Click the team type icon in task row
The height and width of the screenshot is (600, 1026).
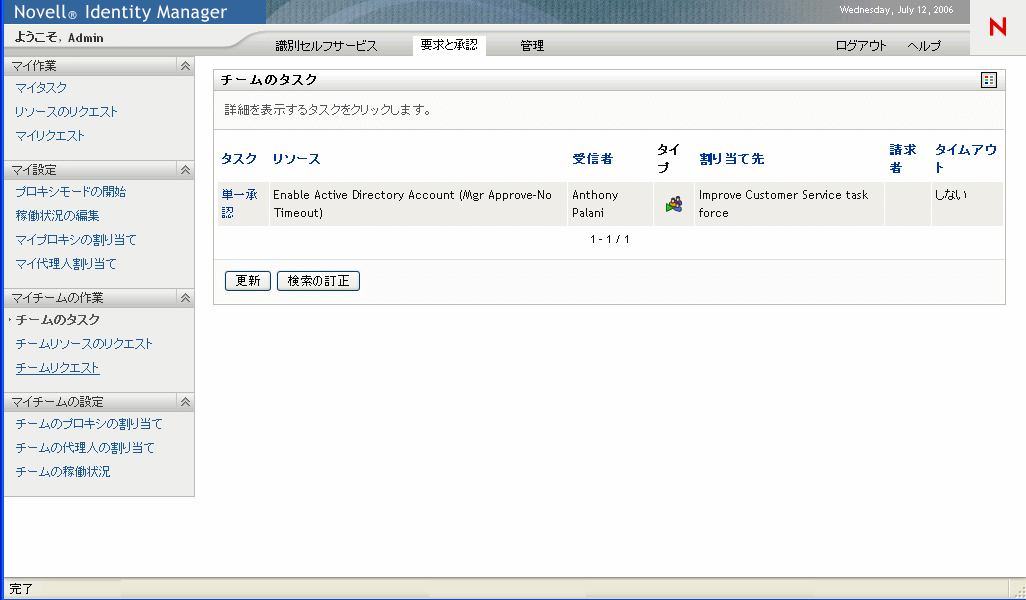[x=674, y=204]
